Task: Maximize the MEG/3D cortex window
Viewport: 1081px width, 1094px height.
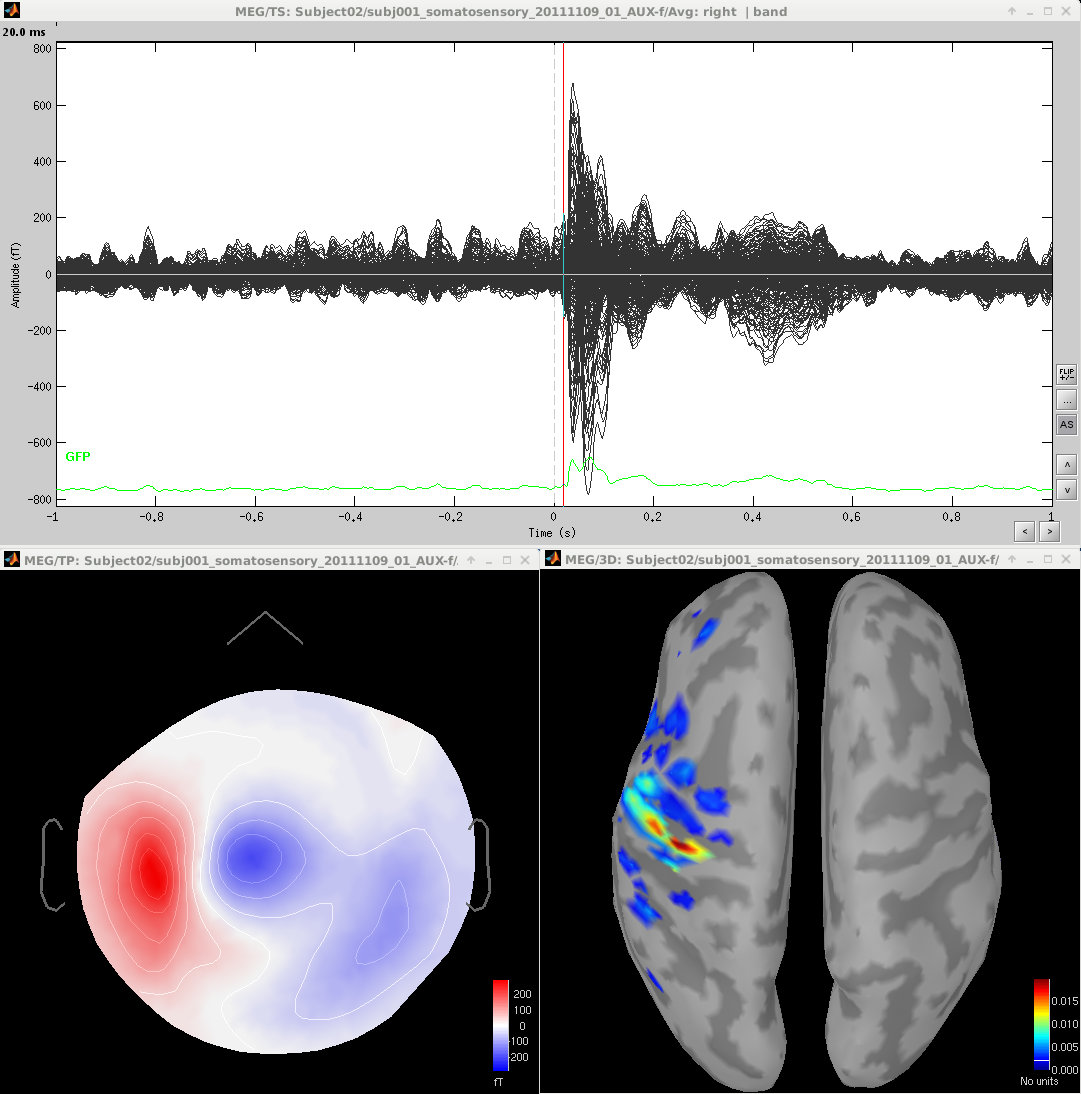Action: coord(1047,559)
